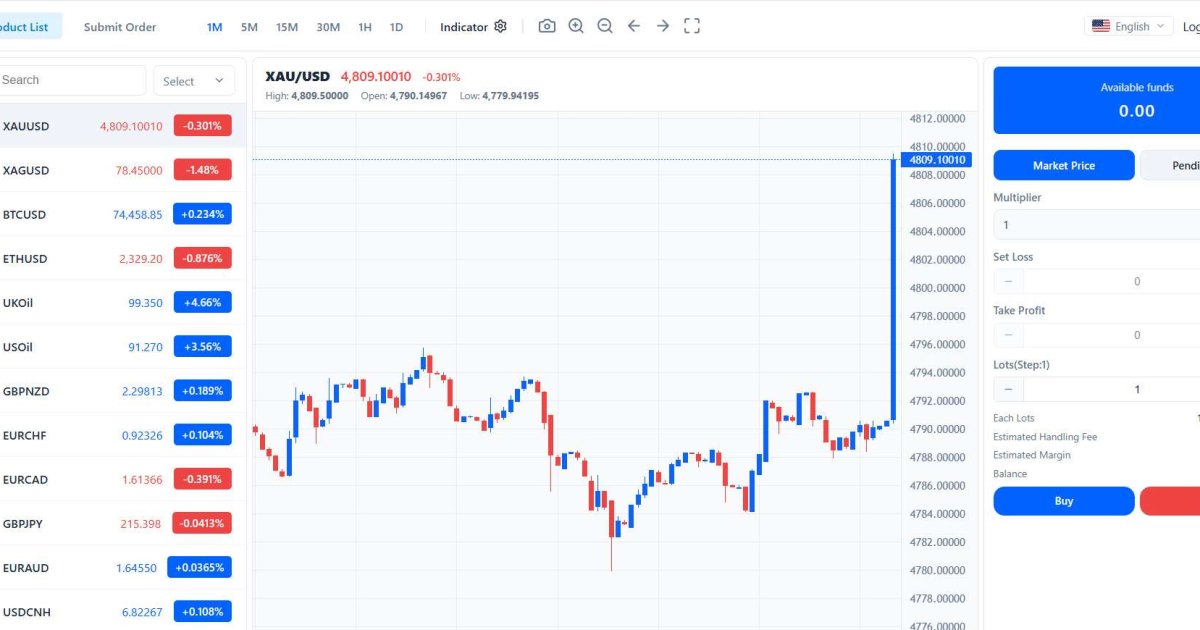
Task: Select the Market Price order tab
Action: (1064, 165)
